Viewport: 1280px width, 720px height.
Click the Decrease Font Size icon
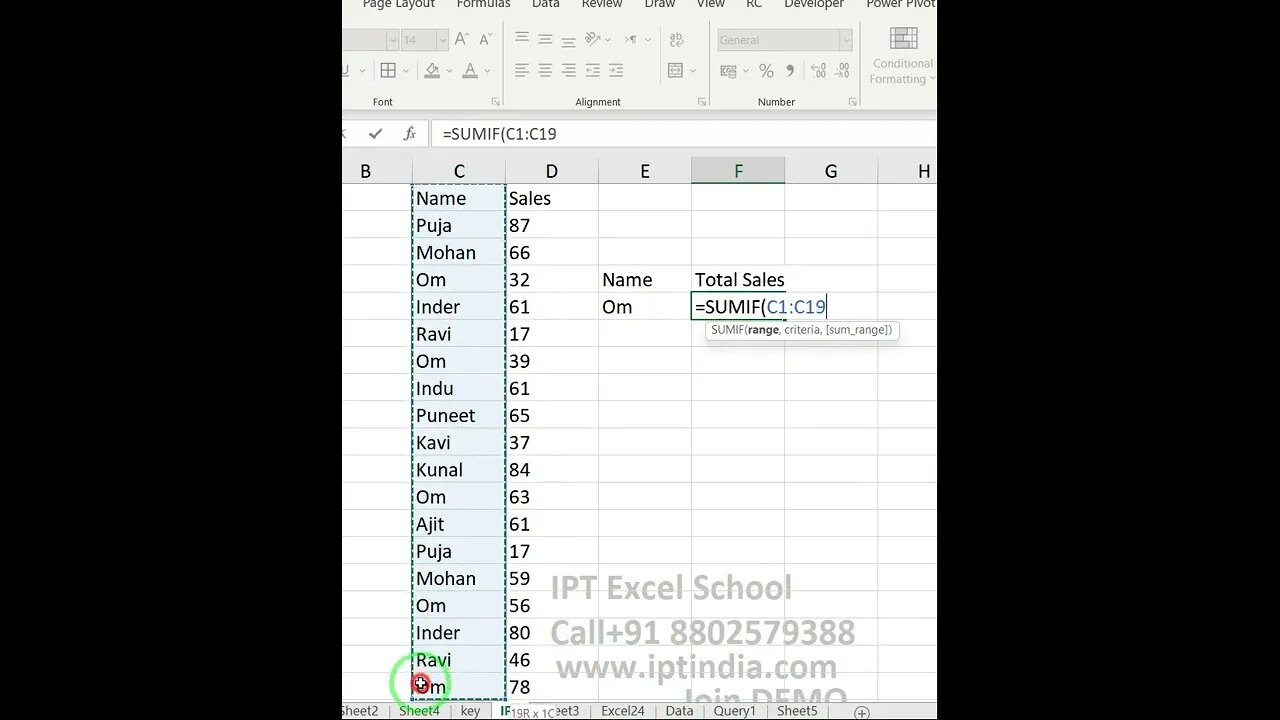click(x=485, y=40)
